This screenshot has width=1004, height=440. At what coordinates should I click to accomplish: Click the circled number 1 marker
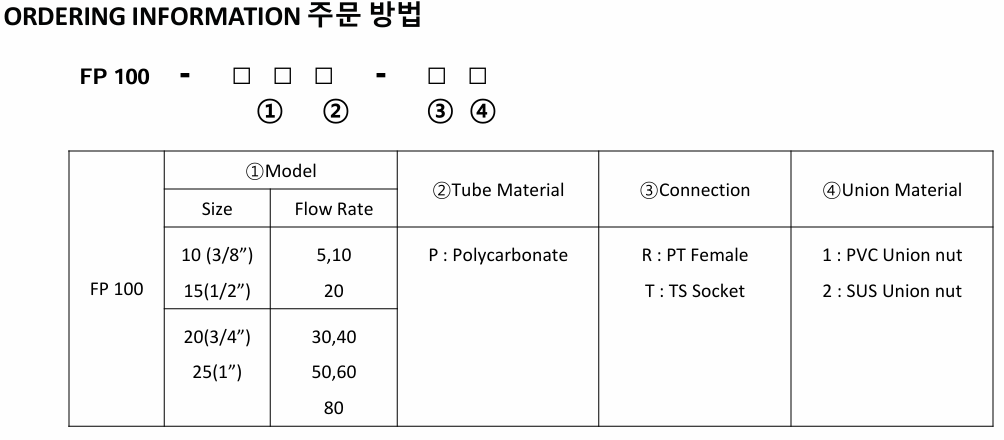pyautogui.click(x=270, y=111)
